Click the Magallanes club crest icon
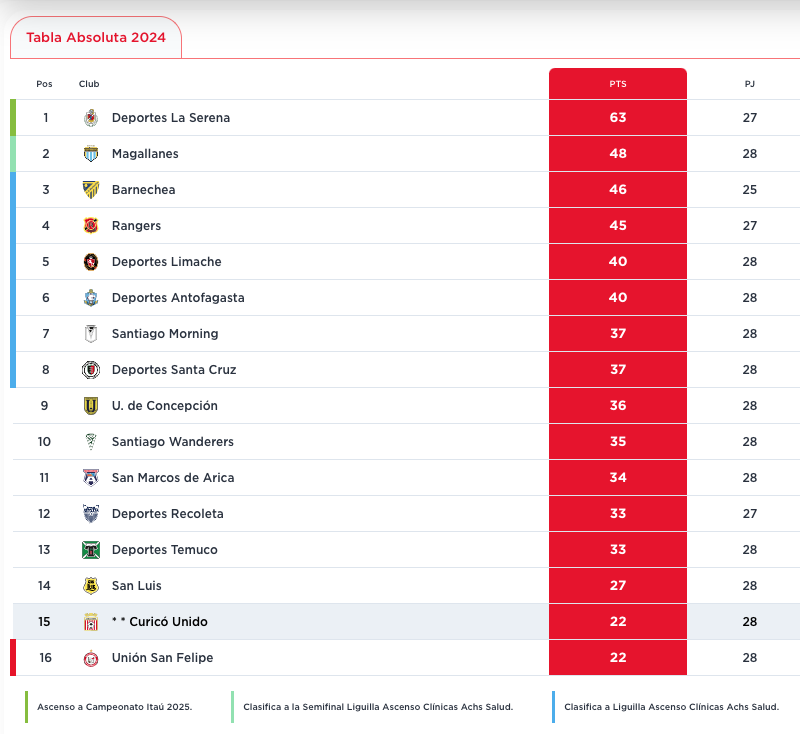The width and height of the screenshot is (800, 734). (x=91, y=154)
